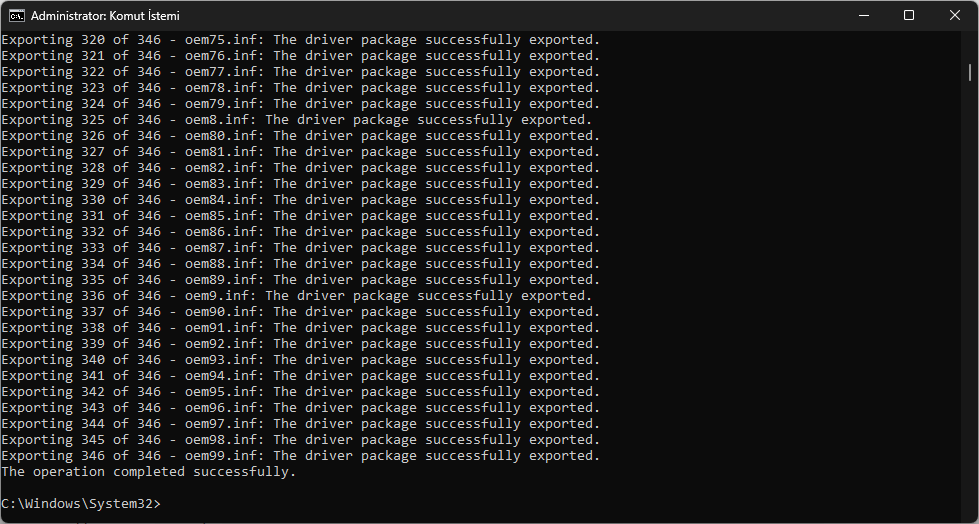Close the Administrator Komut İstemi window
Viewport: 979px width, 524px height.
pyautogui.click(x=954, y=15)
